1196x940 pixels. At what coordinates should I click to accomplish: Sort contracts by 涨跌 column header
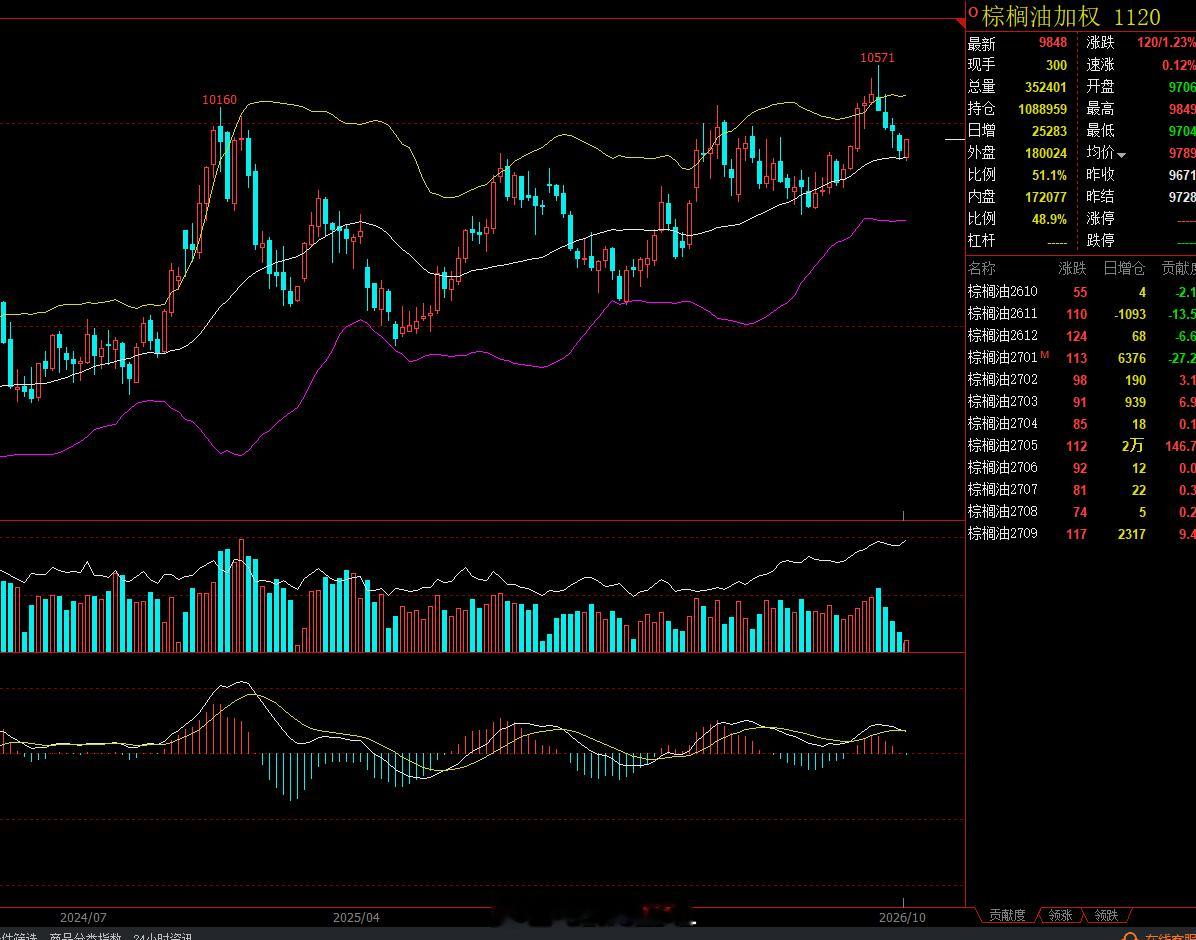1072,269
